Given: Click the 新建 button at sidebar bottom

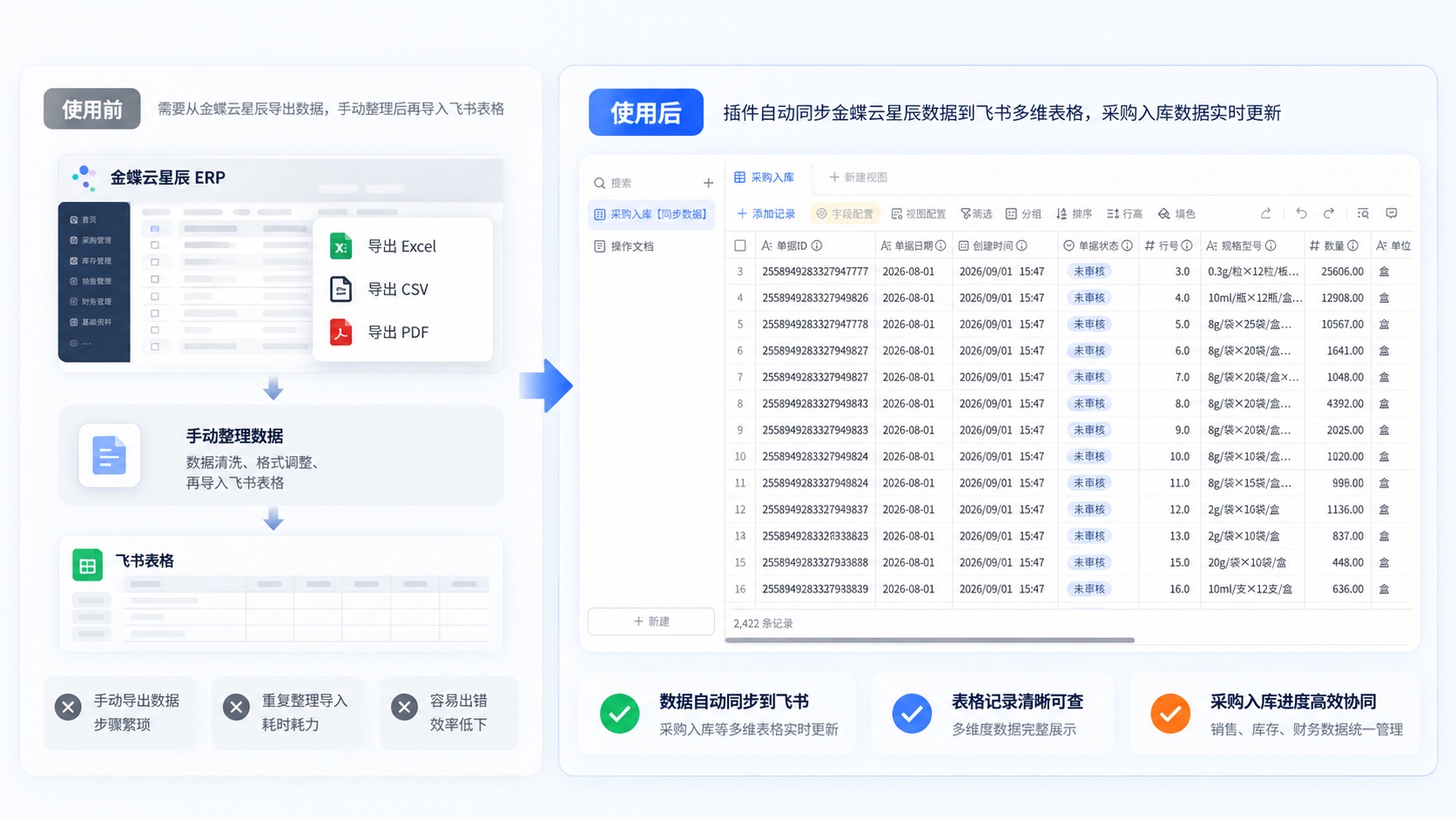Looking at the screenshot, I should (651, 621).
